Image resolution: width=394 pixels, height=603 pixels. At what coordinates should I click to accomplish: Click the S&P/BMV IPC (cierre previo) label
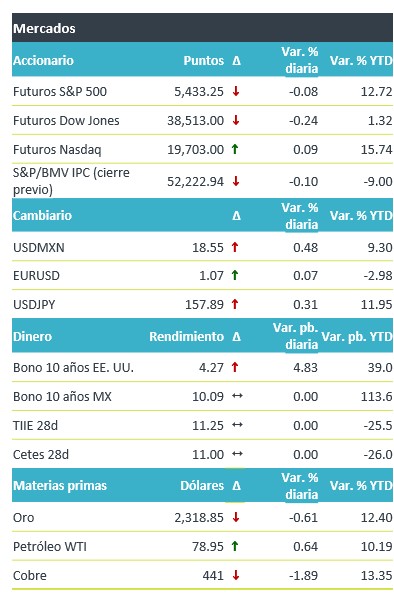[71, 181]
